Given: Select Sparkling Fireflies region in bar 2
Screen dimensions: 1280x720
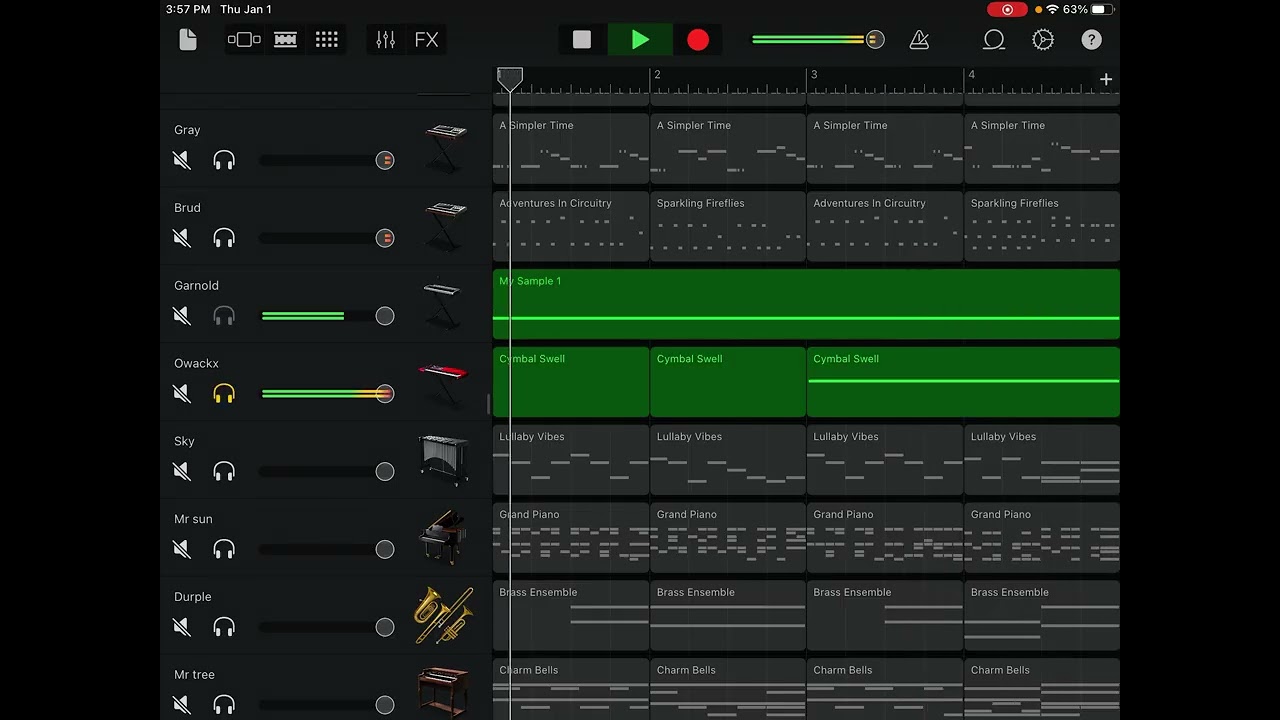Looking at the screenshot, I should coord(728,226).
